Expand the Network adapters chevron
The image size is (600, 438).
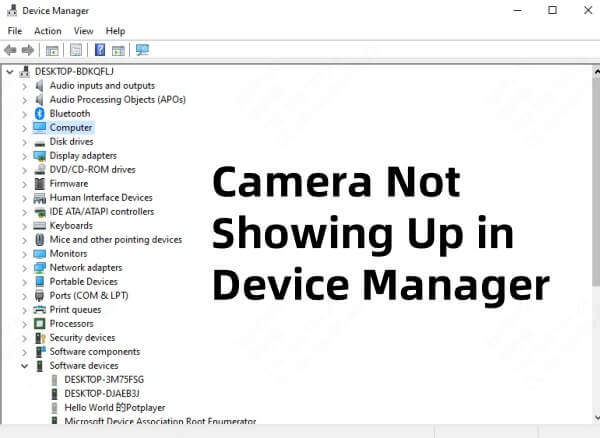[24, 269]
